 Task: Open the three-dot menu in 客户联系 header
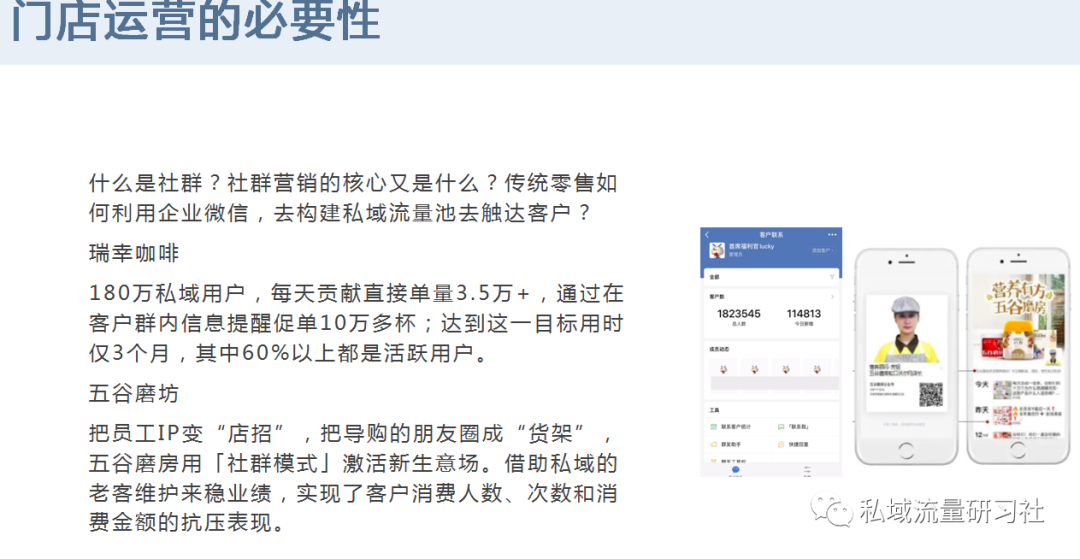[x=832, y=235]
